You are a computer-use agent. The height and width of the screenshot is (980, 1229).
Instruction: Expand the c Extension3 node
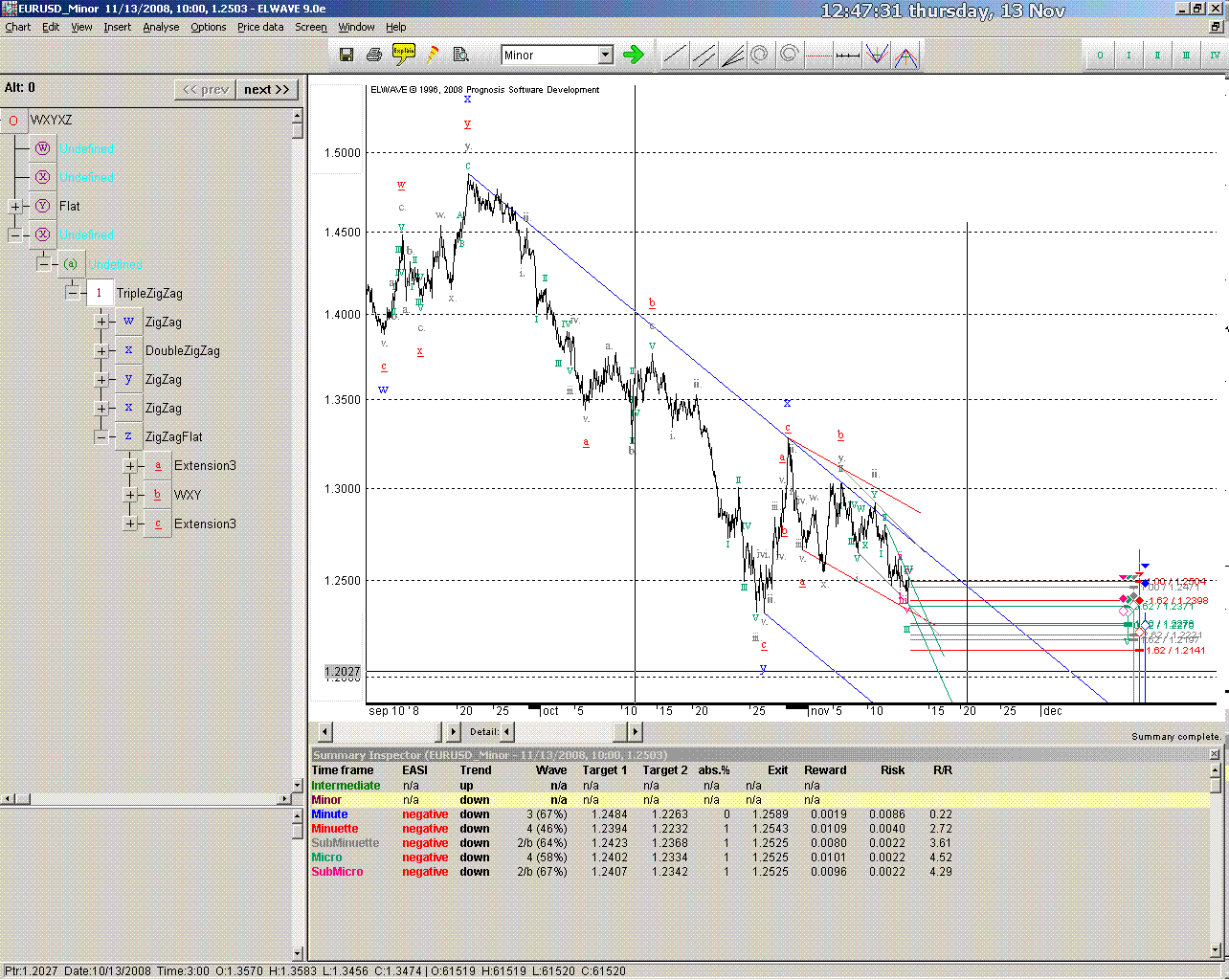(x=130, y=523)
